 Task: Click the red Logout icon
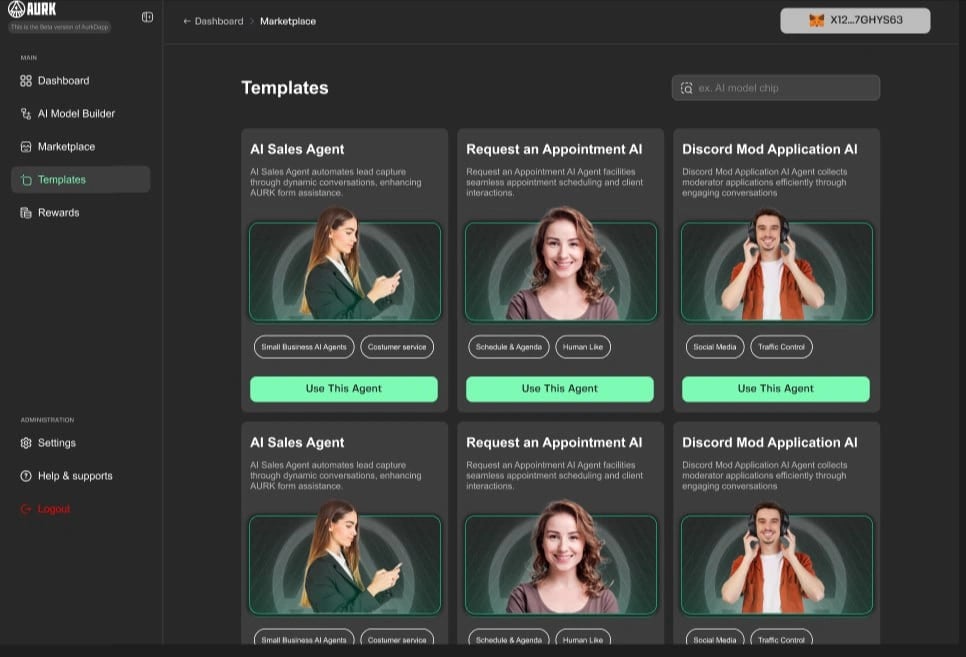pyautogui.click(x=26, y=509)
